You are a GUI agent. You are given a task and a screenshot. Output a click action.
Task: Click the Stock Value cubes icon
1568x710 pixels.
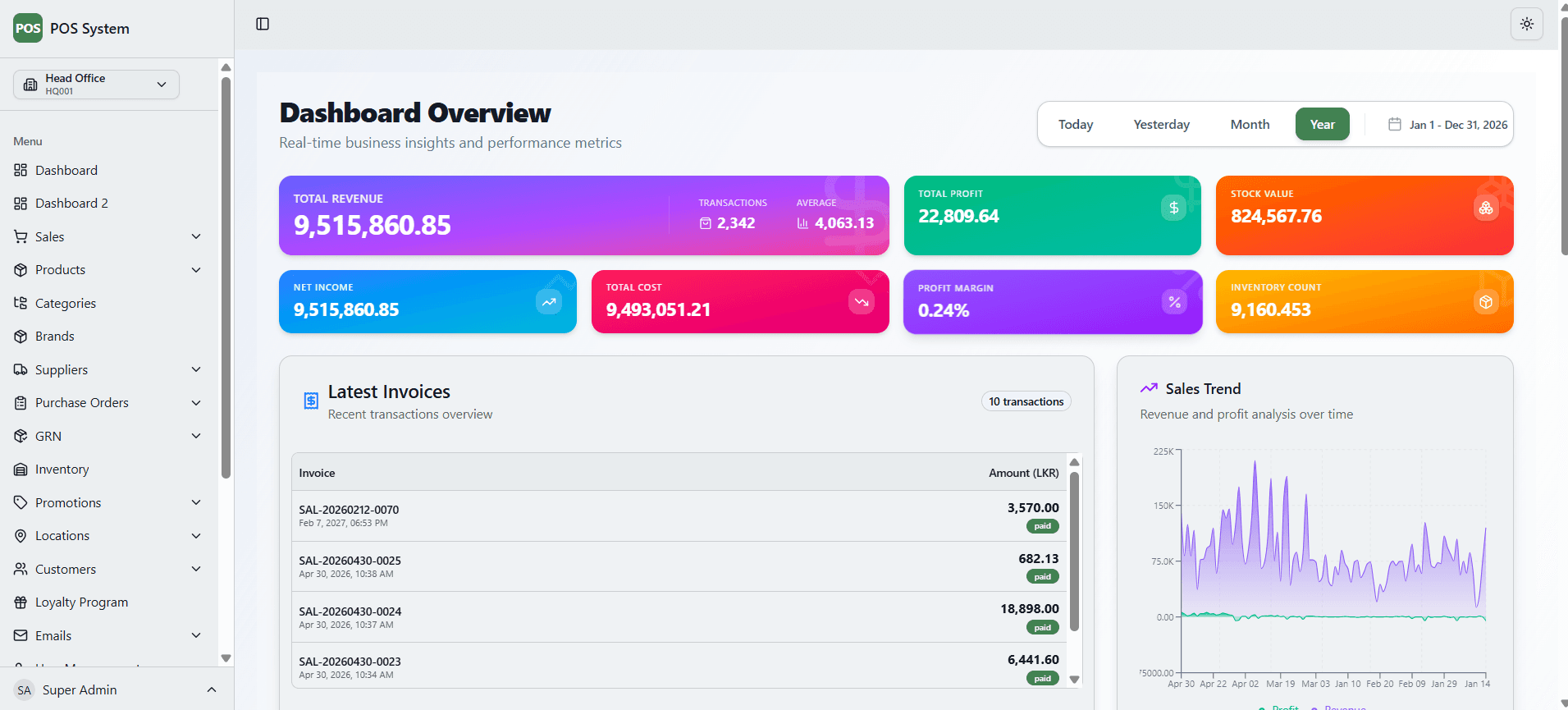coord(1486,208)
